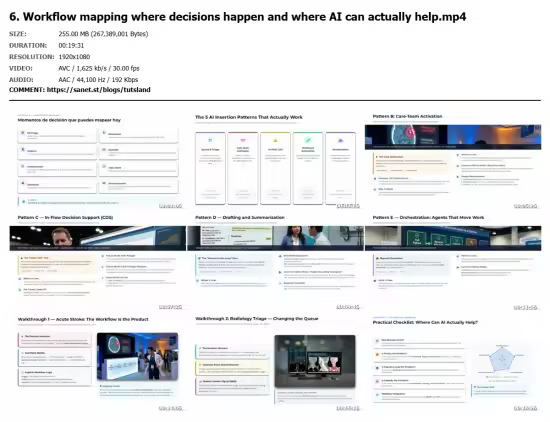Open 'Walkthrough 2: Radiology Triage — Changing the Queue' thumbnail
Viewport: 550px width, 422px height.
point(275,362)
